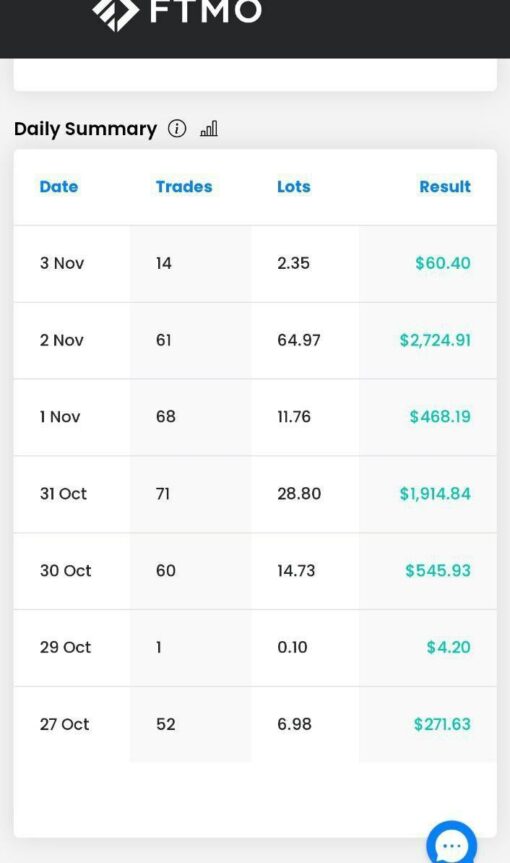This screenshot has width=510, height=863.
Task: Open the live chat bubble
Action: click(x=452, y=843)
